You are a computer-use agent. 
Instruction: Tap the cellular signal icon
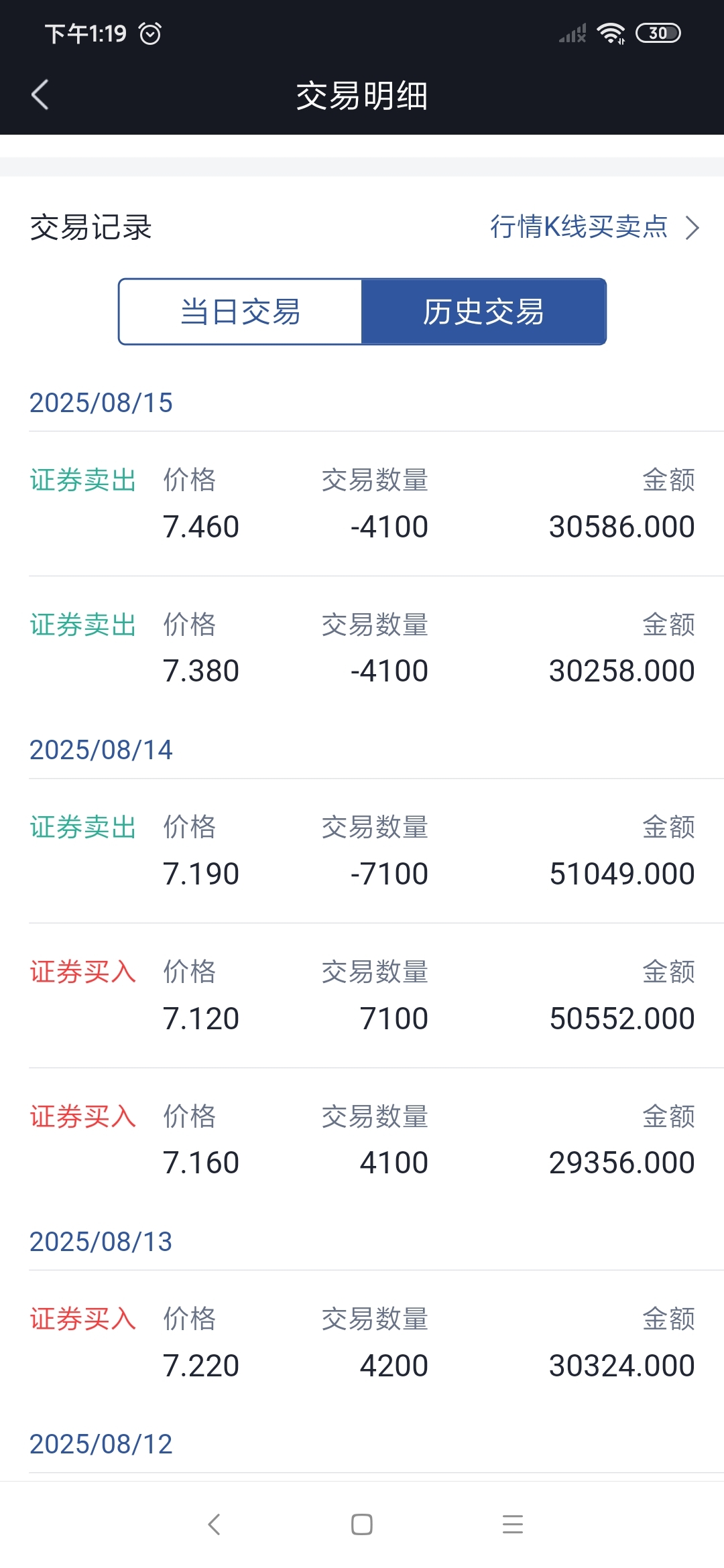point(573,34)
